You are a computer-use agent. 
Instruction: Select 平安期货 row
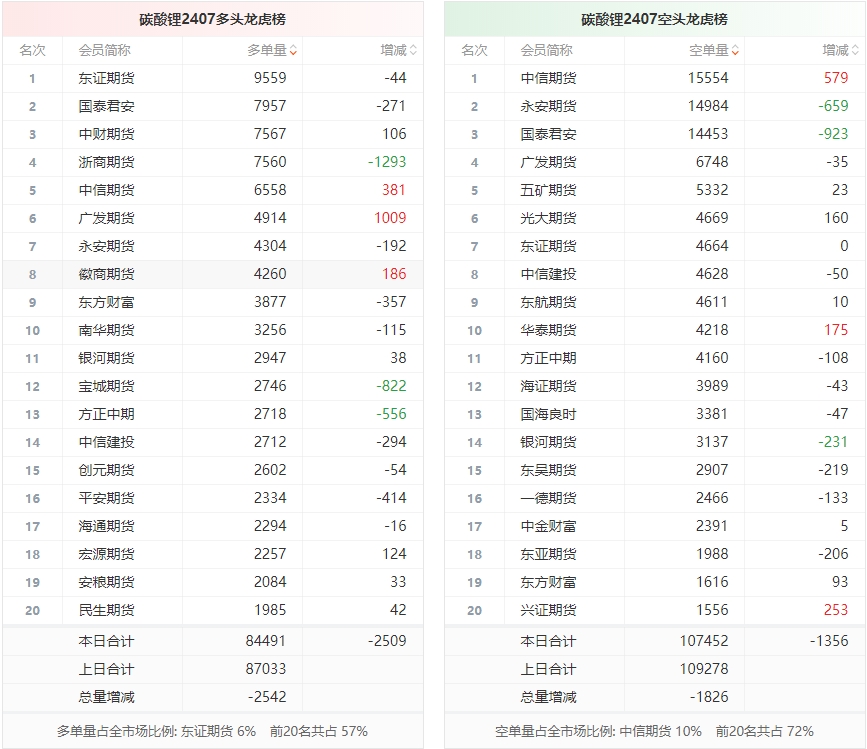click(x=213, y=499)
